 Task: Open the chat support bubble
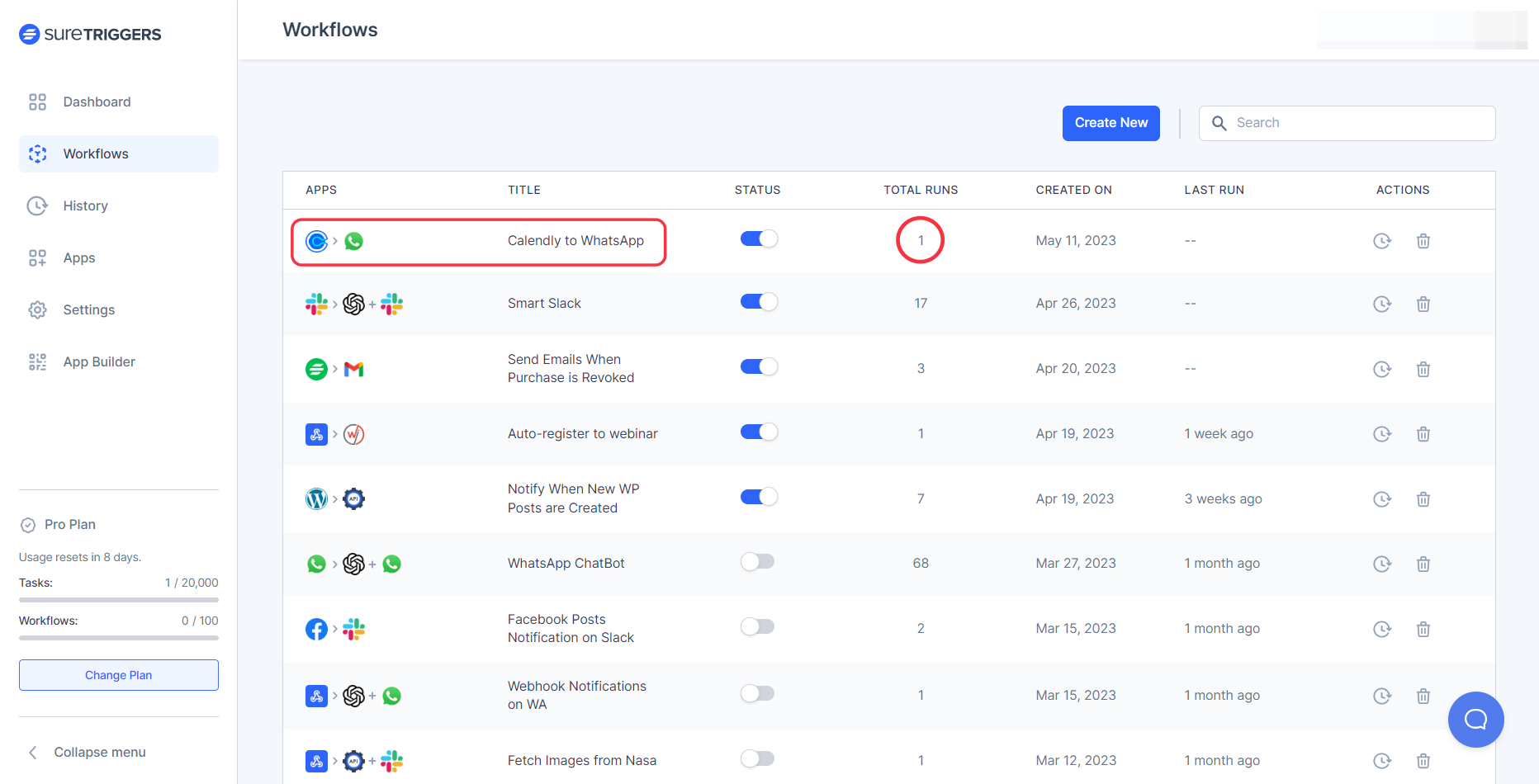coord(1475,719)
